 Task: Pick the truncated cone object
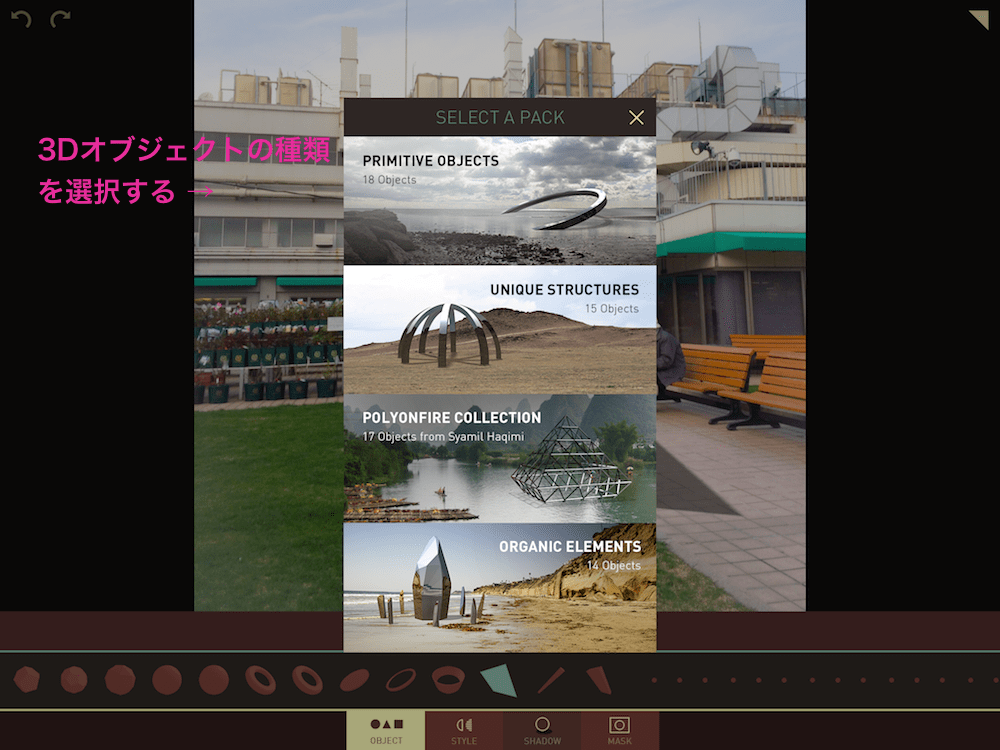pos(599,680)
